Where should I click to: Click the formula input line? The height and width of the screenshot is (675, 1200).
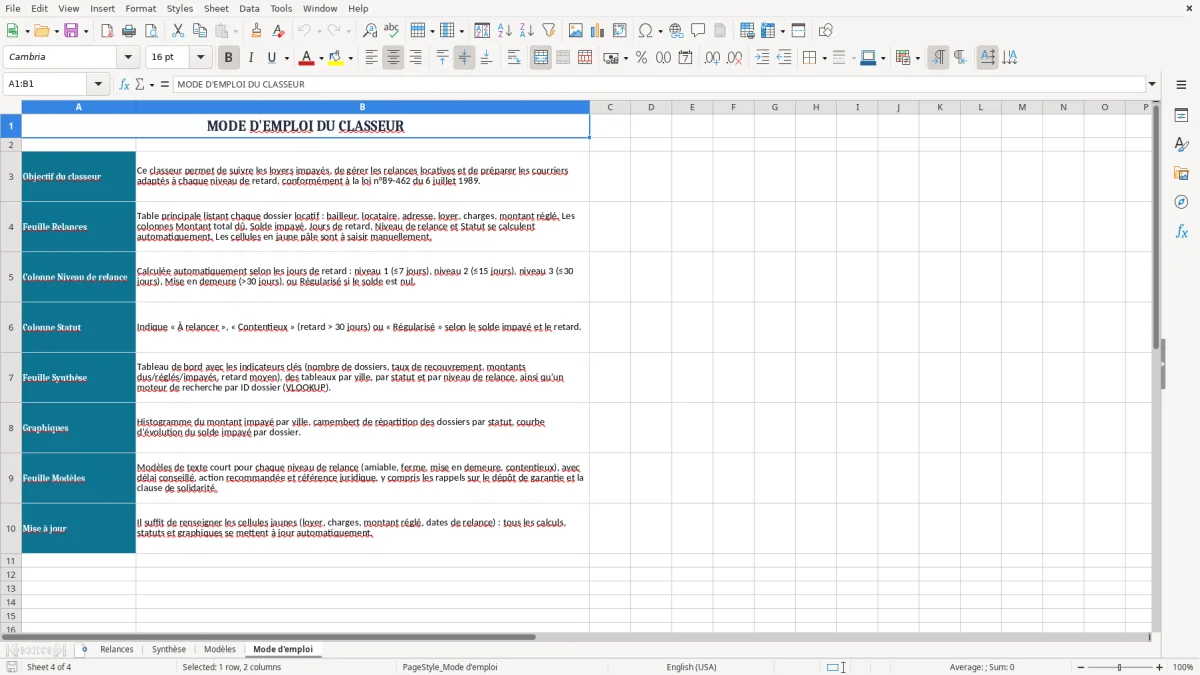(x=659, y=84)
